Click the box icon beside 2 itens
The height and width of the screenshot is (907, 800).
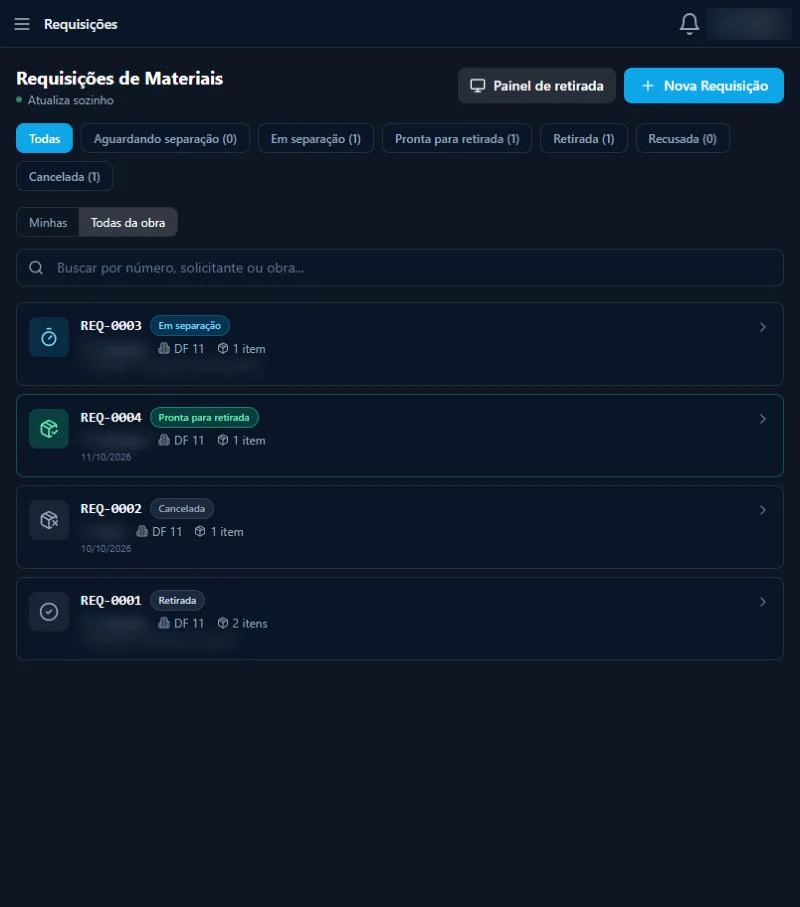[223, 623]
